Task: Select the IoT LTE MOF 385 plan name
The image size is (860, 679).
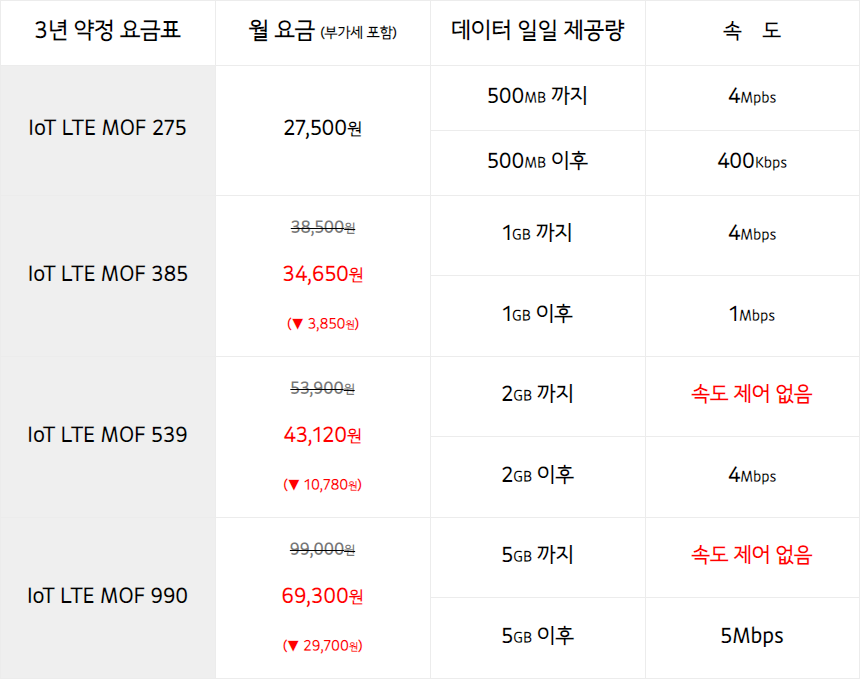Action: [107, 274]
